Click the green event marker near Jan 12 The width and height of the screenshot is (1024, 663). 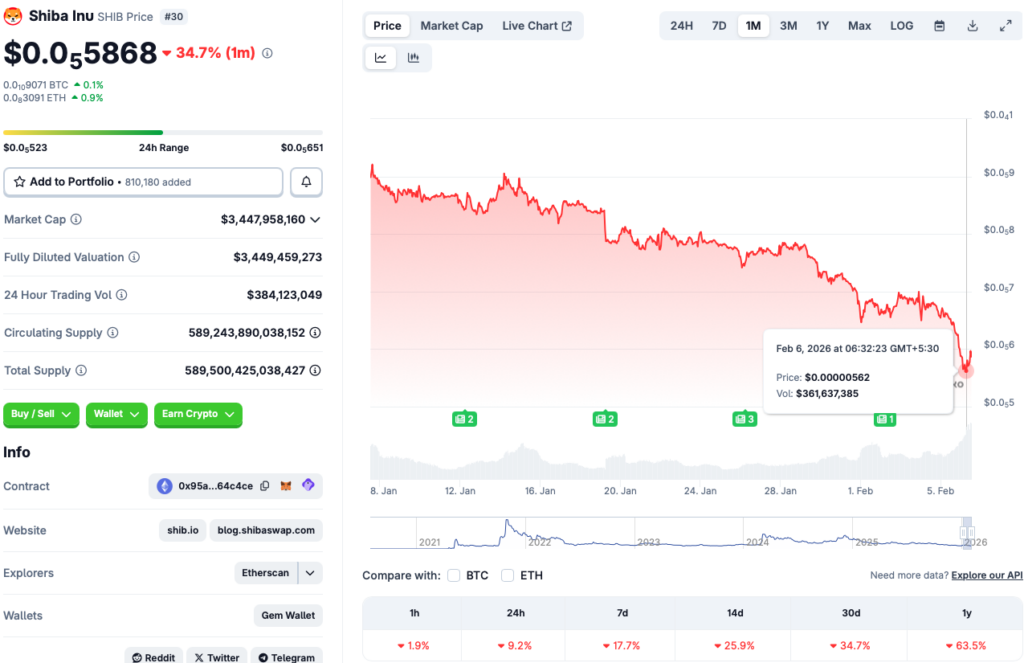coord(464,419)
